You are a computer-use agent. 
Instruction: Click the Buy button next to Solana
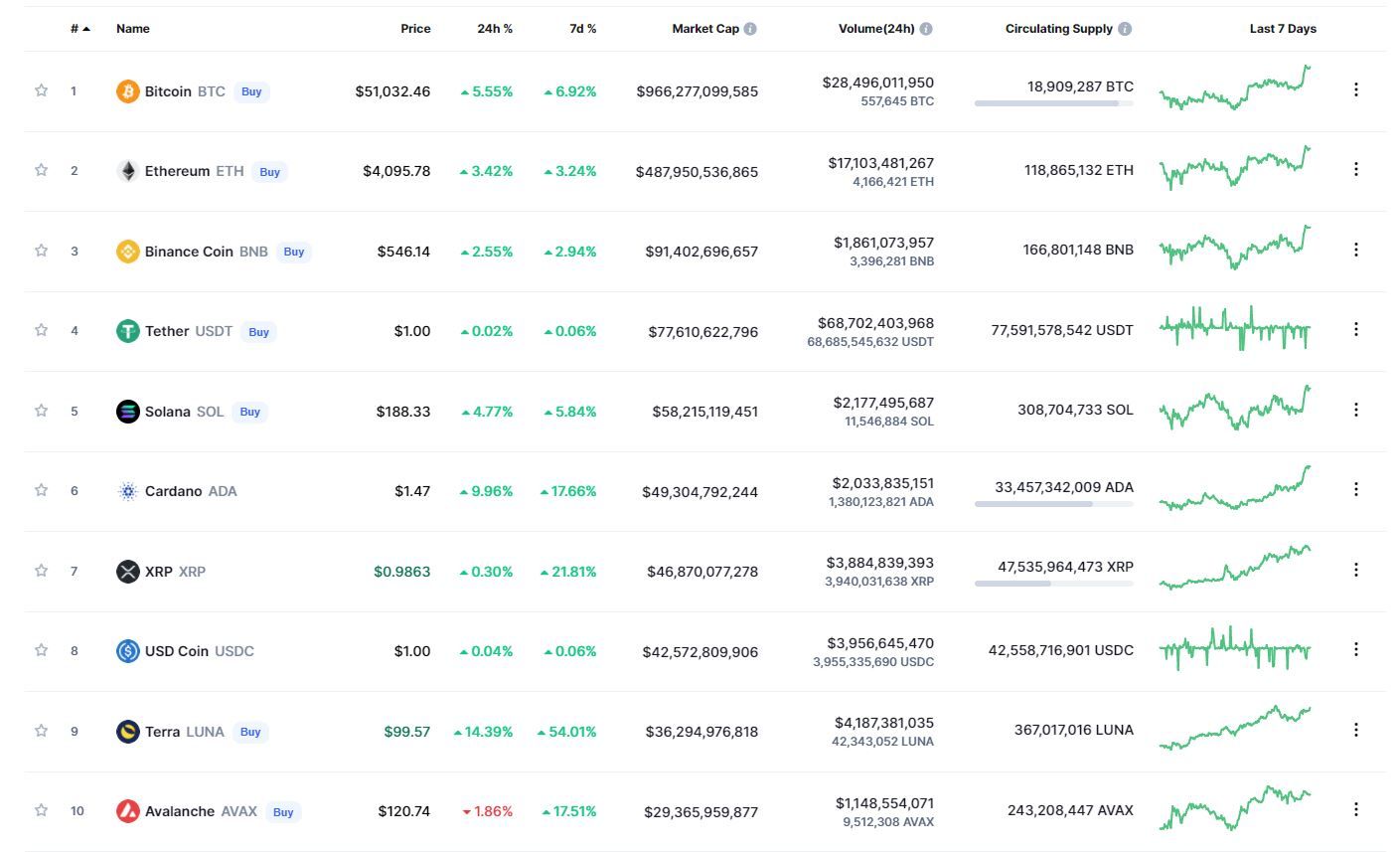click(250, 412)
